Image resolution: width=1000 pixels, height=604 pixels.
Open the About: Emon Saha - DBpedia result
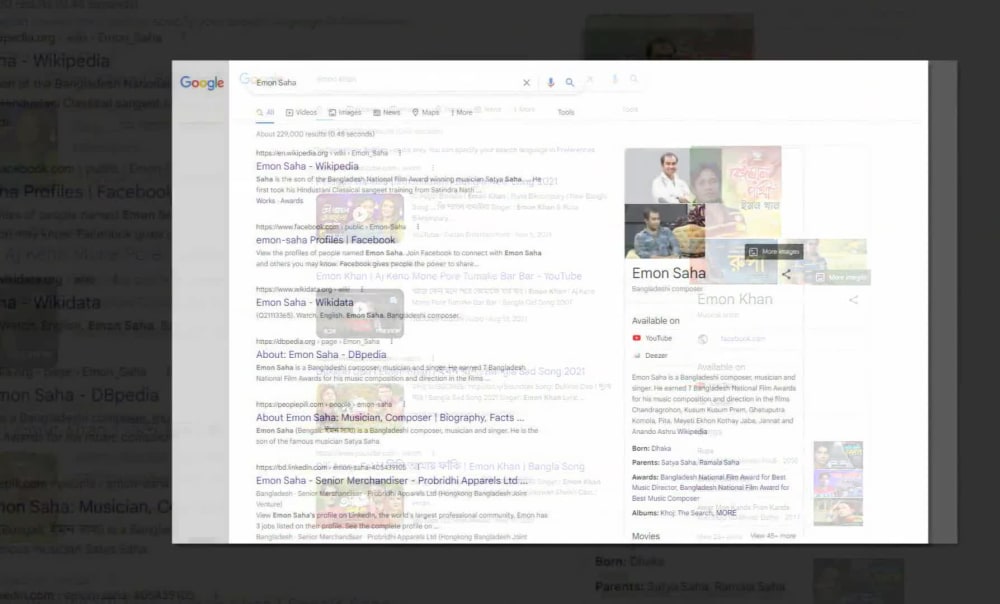pos(321,355)
